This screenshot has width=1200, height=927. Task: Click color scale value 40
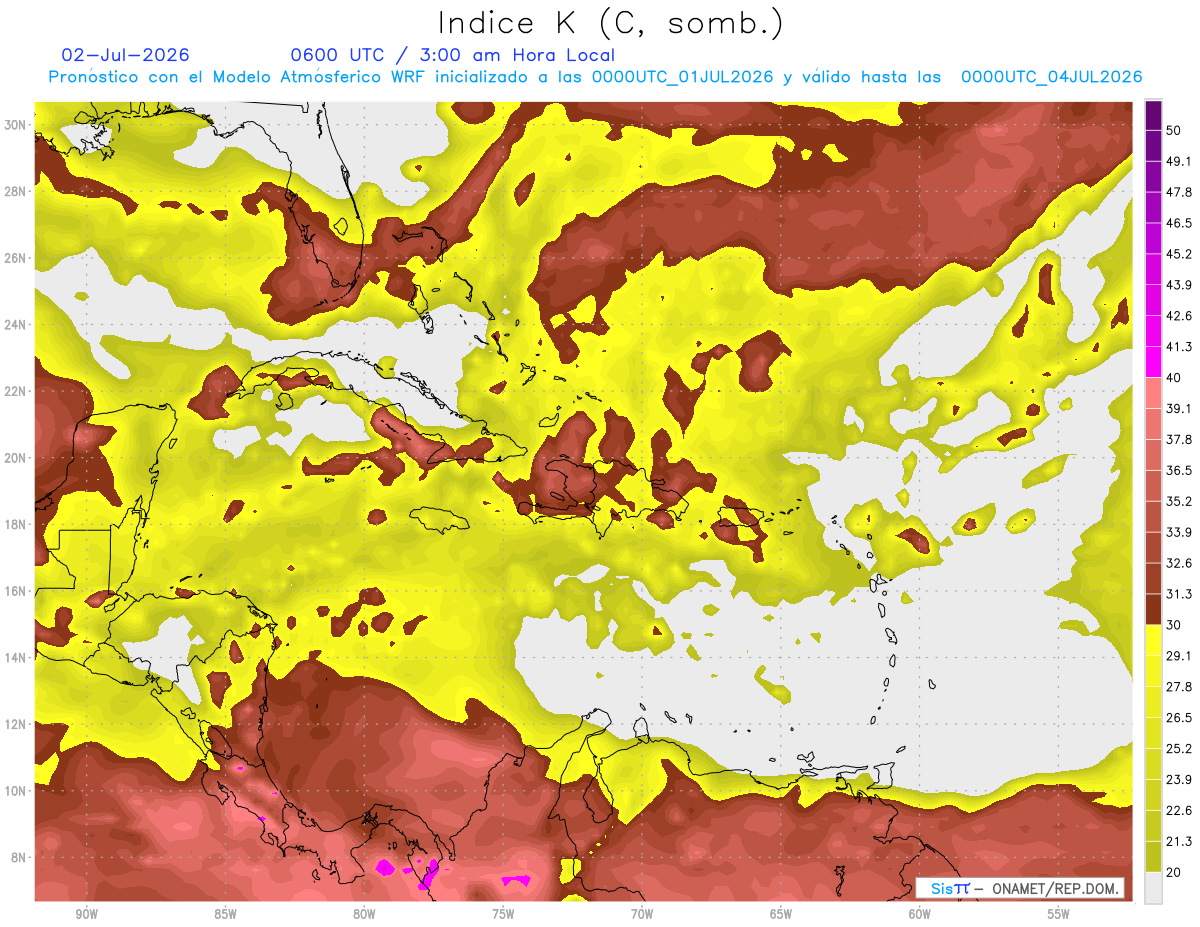(x=1175, y=377)
